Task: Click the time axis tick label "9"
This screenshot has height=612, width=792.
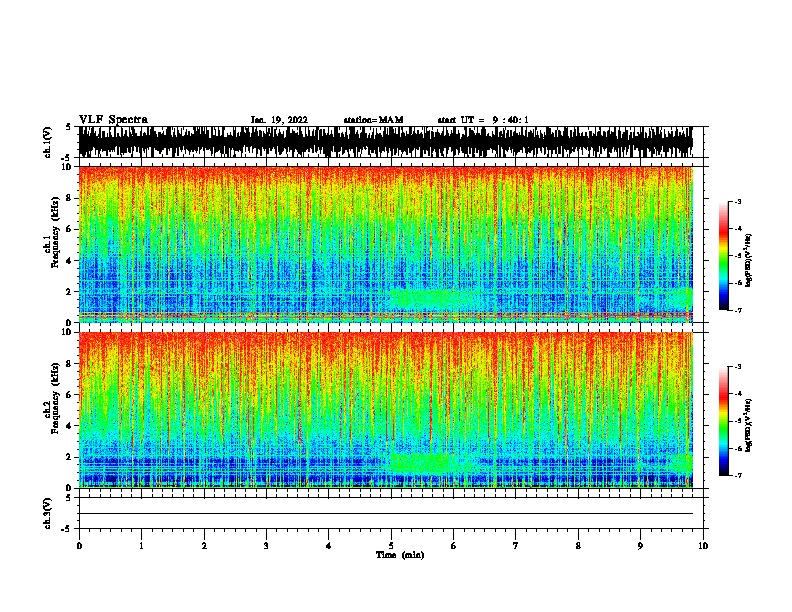Action: [640, 546]
